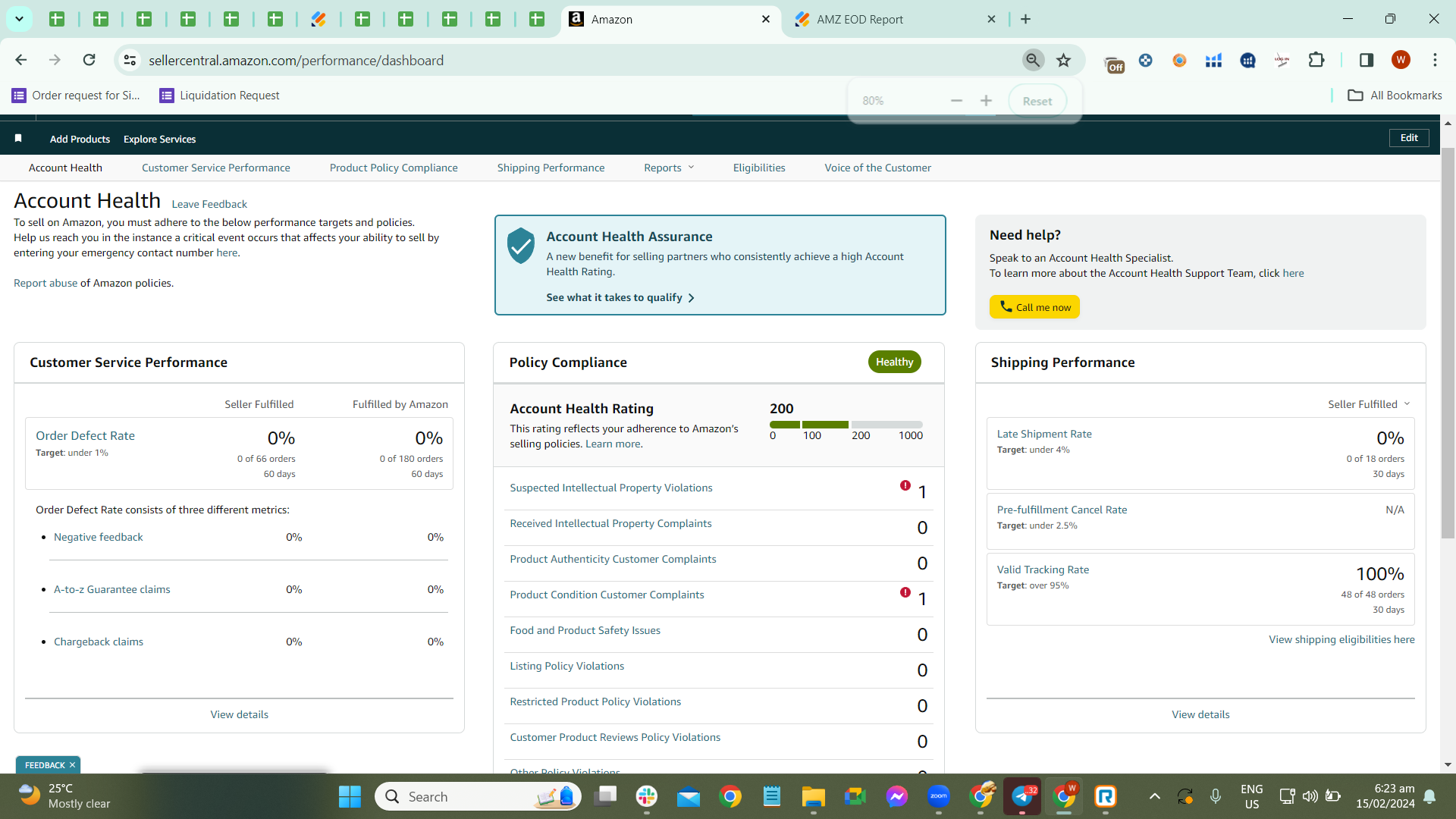This screenshot has height=819, width=1456.
Task: Open the All Bookmarks folder
Action: (x=1395, y=96)
